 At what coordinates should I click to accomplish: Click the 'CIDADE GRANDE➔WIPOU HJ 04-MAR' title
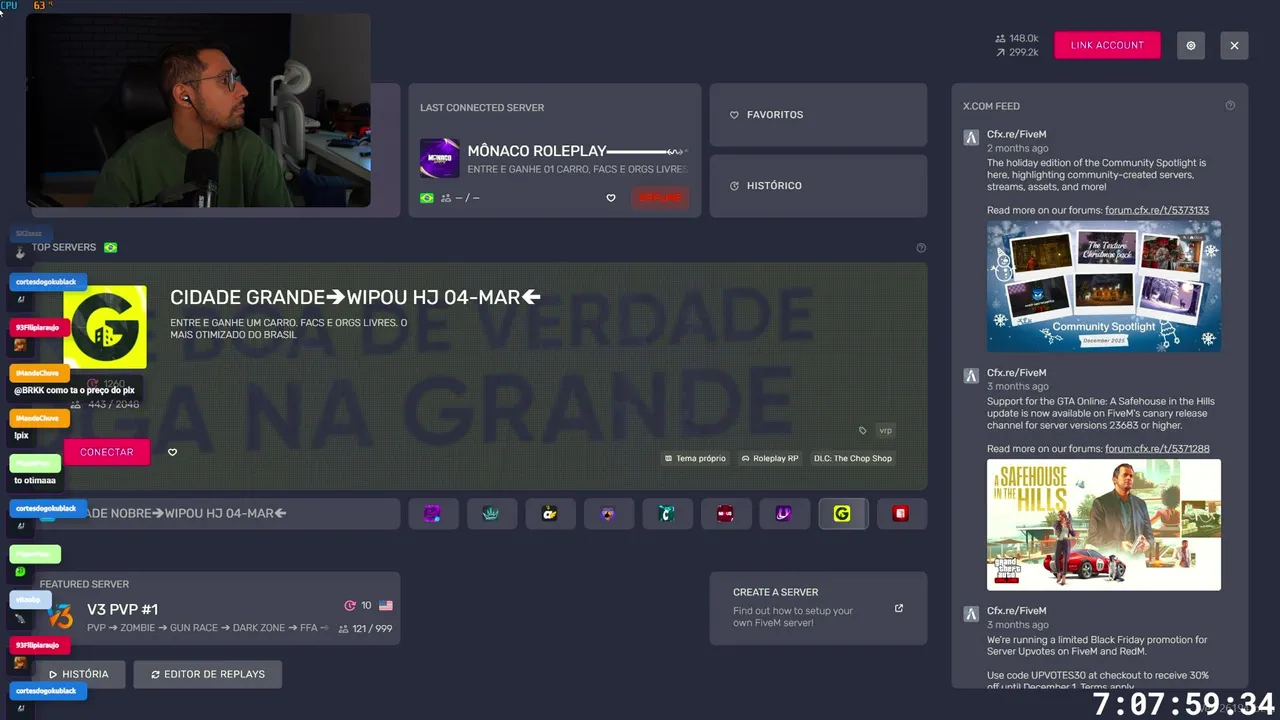pyautogui.click(x=355, y=297)
